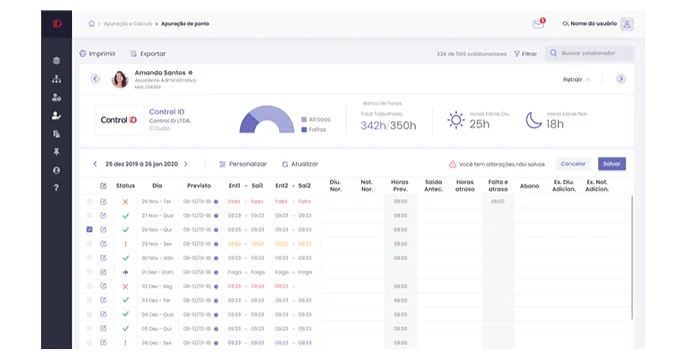This screenshot has width=686, height=360.
Task: Click the pin sidebar icon
Action: point(56,152)
